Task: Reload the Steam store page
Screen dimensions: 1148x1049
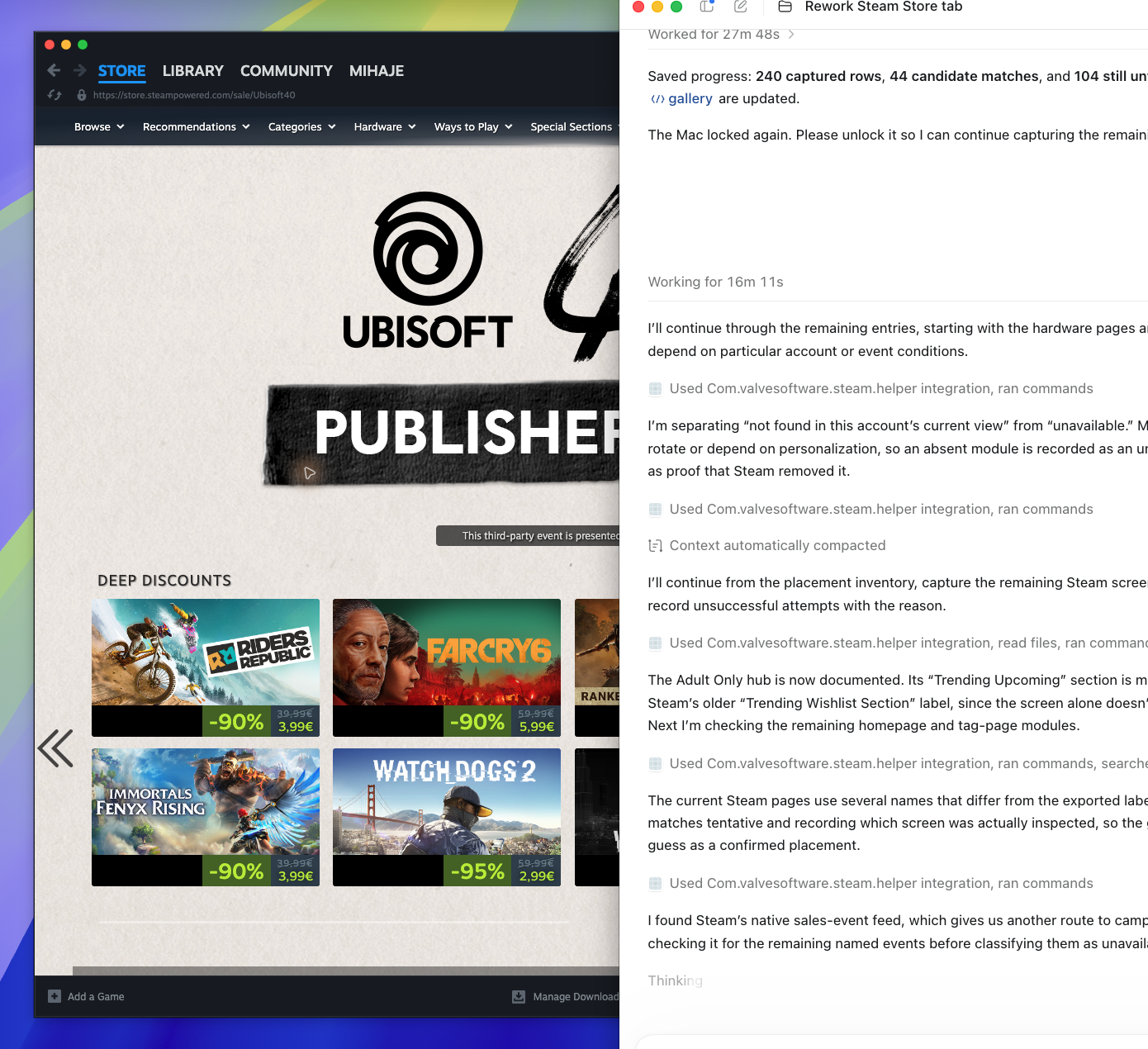Action: click(x=55, y=95)
